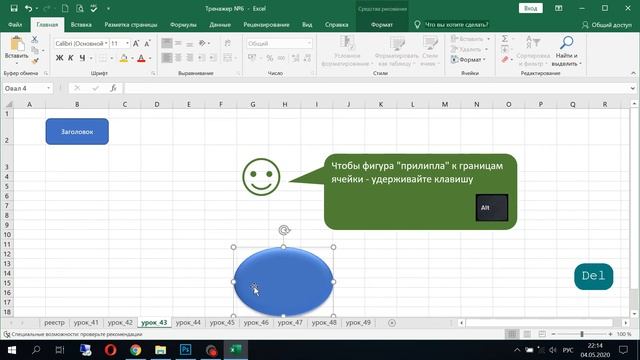
Task: Open Chrome from the taskbar
Action: 136,350
